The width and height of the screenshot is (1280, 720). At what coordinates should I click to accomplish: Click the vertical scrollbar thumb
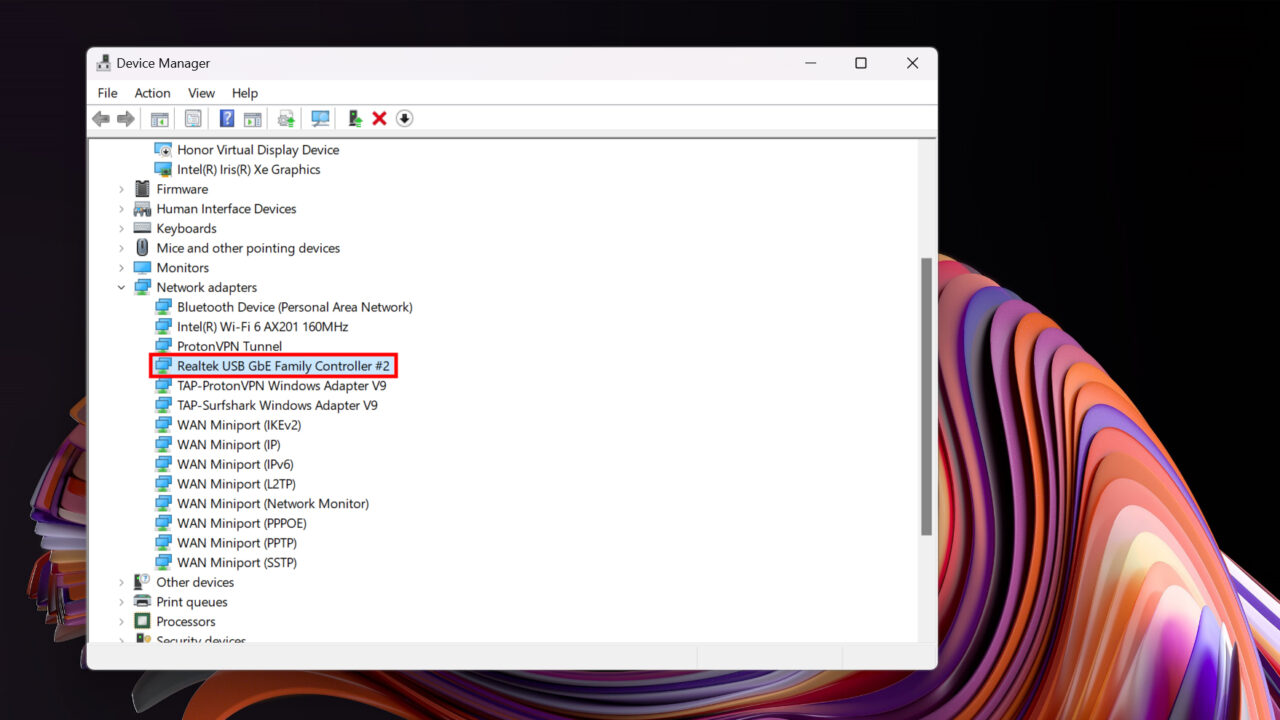tap(925, 390)
